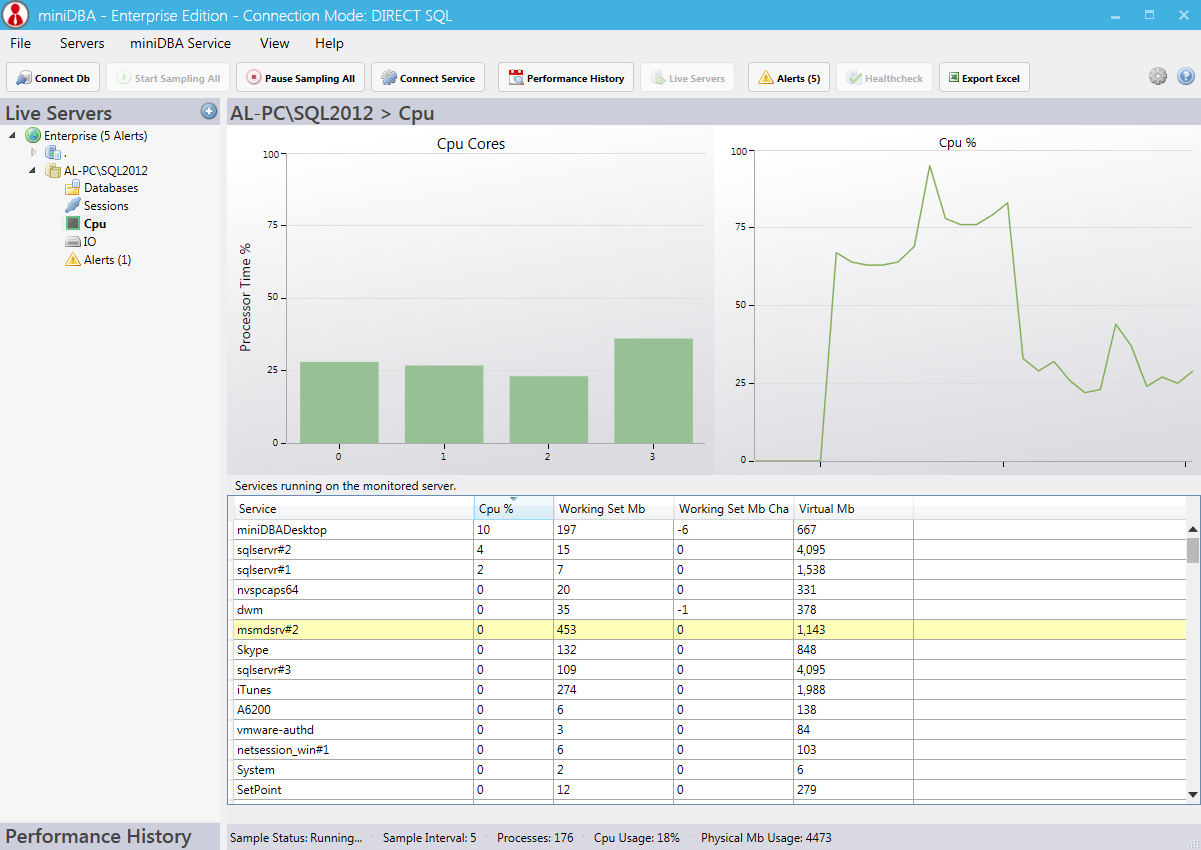
Task: Collapse the Enterprise tree node
Action: [12, 135]
